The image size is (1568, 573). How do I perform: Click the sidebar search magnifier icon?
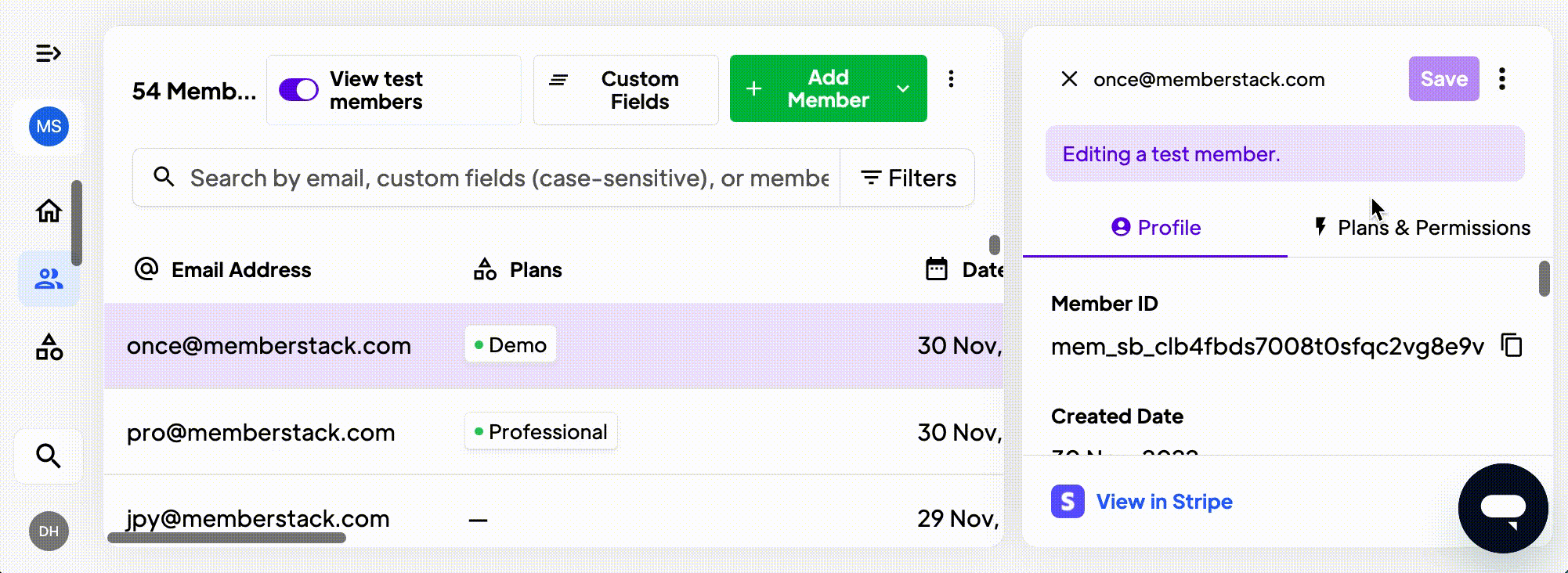point(49,456)
